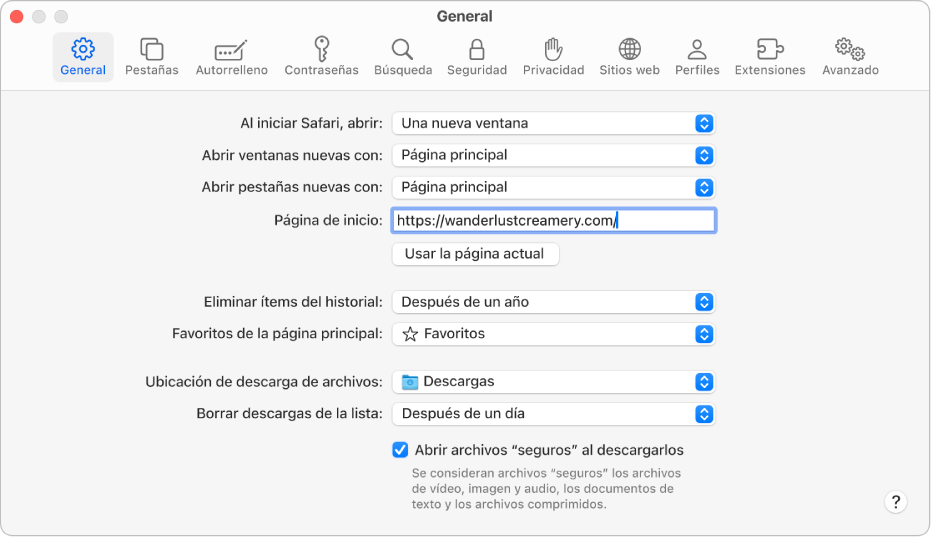Open the Abrir ventanas nuevas con dropdown

[554, 155]
